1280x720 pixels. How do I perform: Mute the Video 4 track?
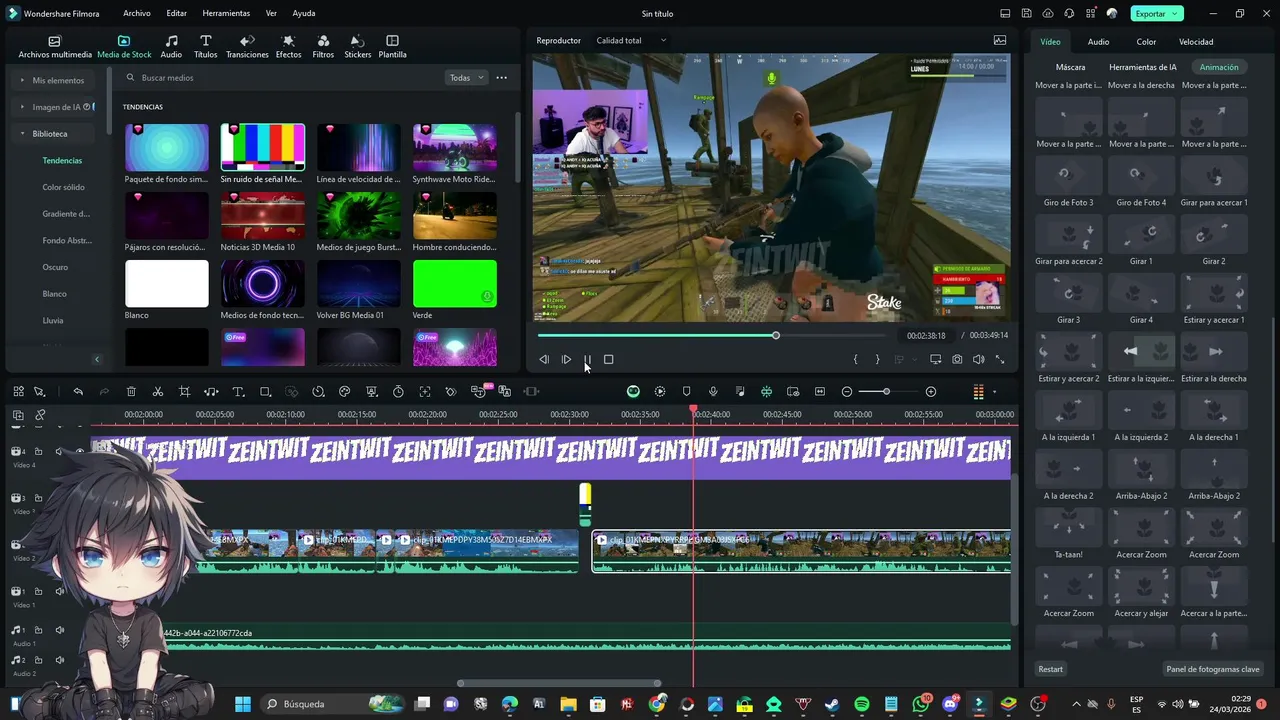click(x=59, y=451)
